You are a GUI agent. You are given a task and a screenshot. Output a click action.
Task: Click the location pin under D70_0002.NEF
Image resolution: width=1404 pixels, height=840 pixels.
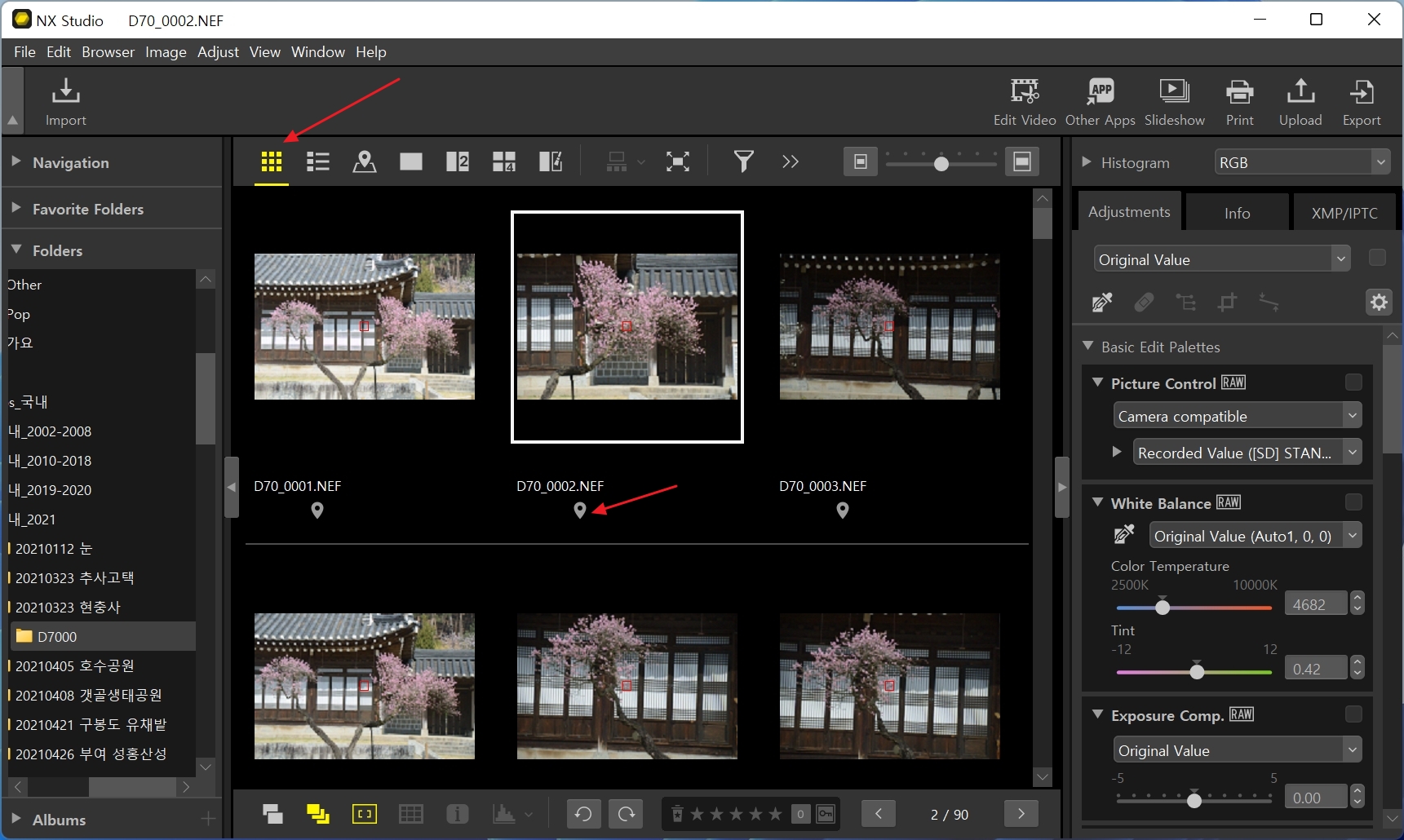click(x=580, y=511)
